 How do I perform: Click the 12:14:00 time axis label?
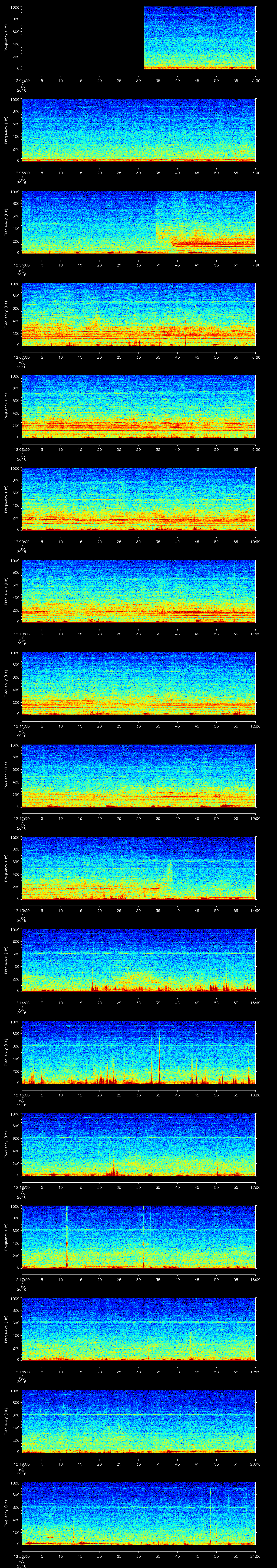tap(21, 1002)
